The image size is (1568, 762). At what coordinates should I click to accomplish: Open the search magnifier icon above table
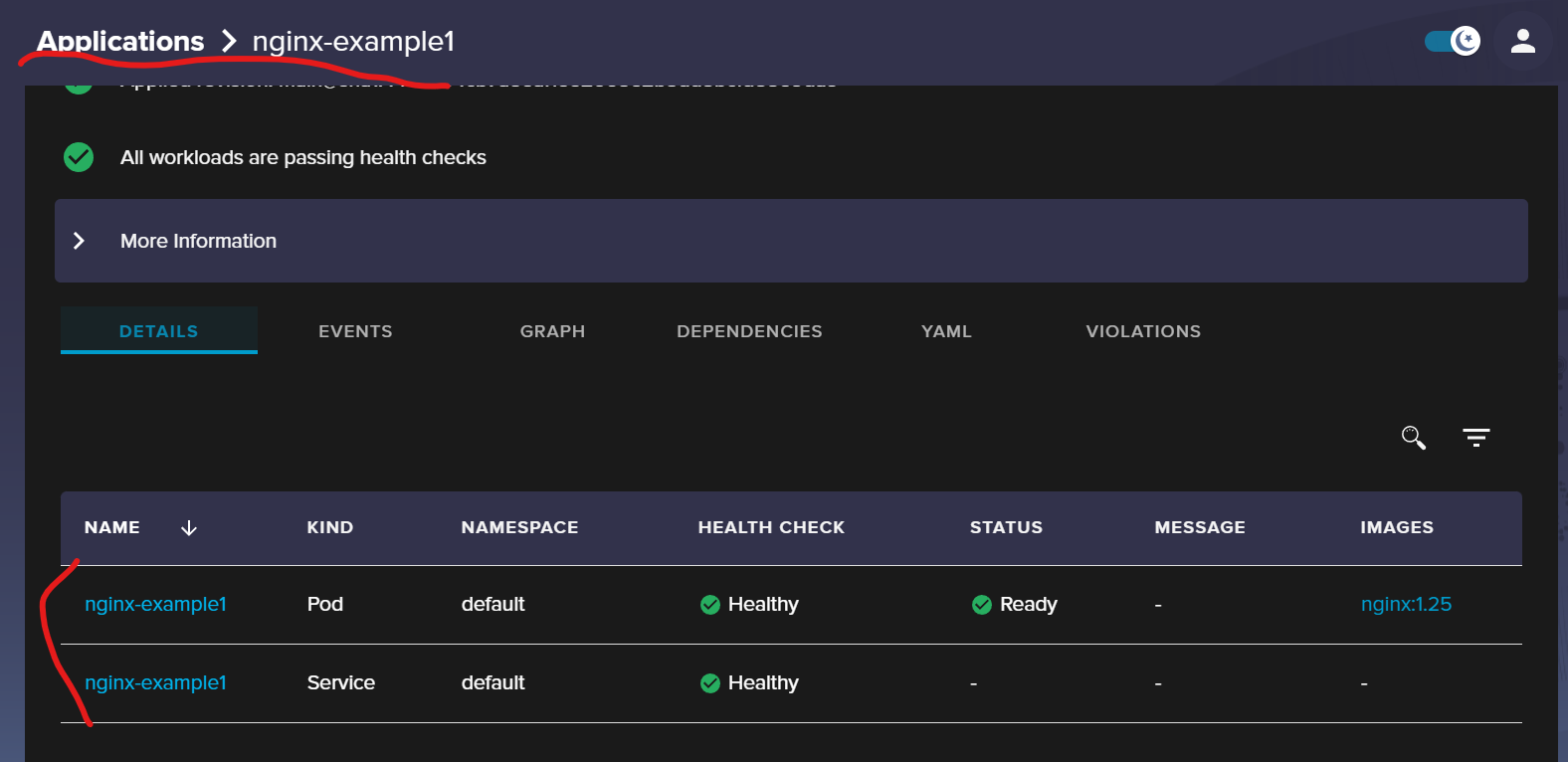click(x=1414, y=438)
